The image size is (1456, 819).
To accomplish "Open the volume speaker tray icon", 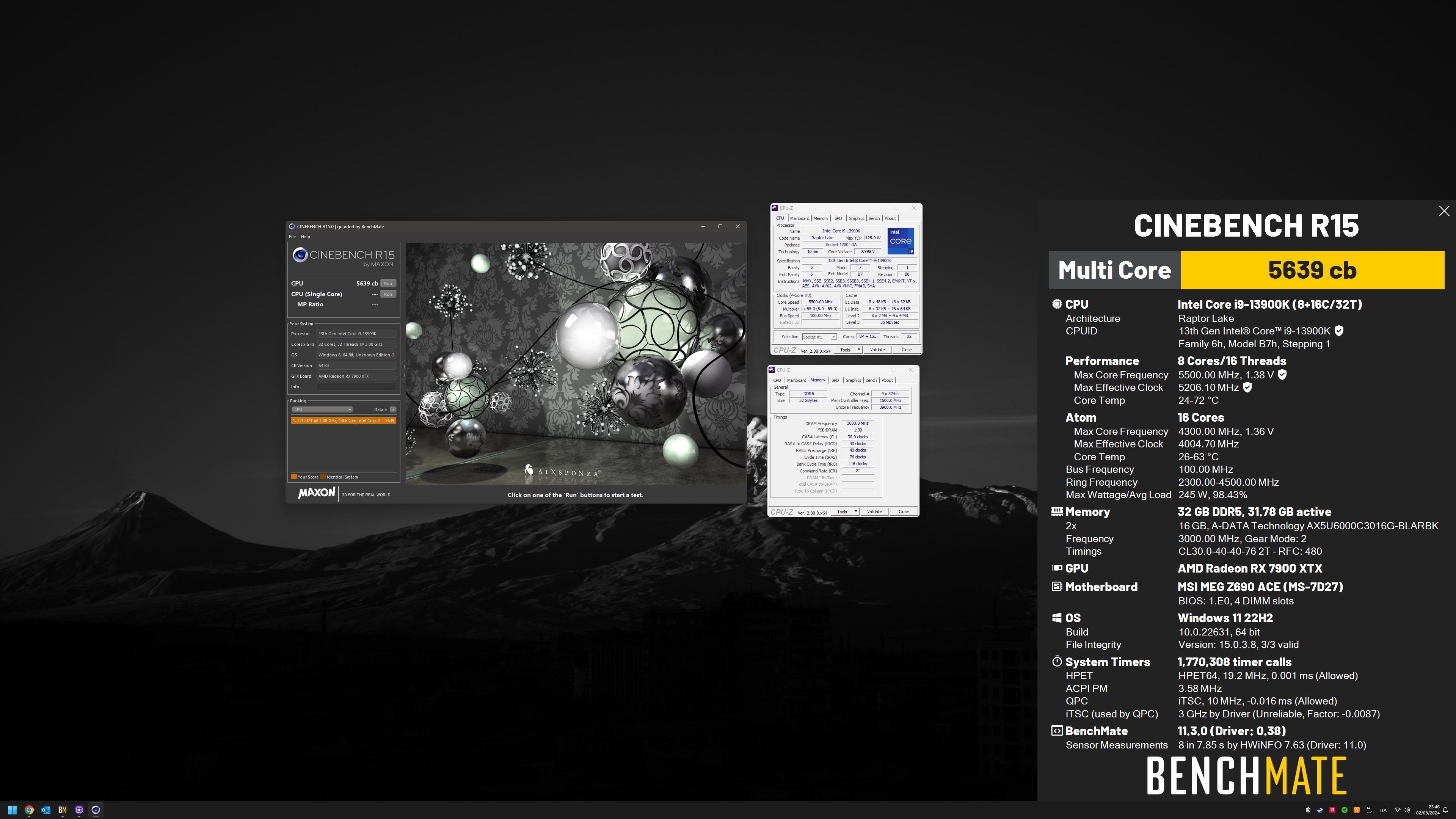I will pyautogui.click(x=1407, y=810).
